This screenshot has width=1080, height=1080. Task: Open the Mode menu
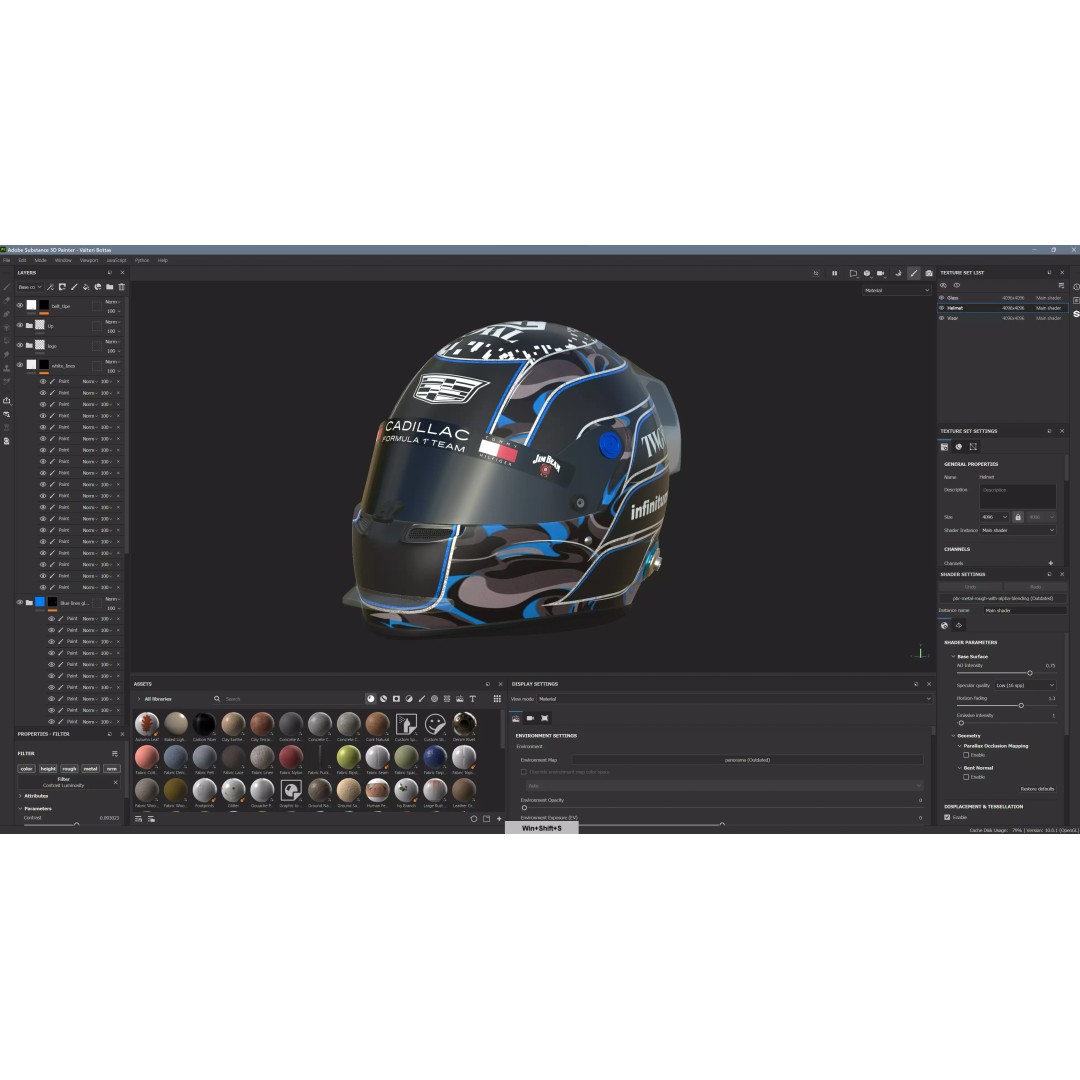(41, 260)
